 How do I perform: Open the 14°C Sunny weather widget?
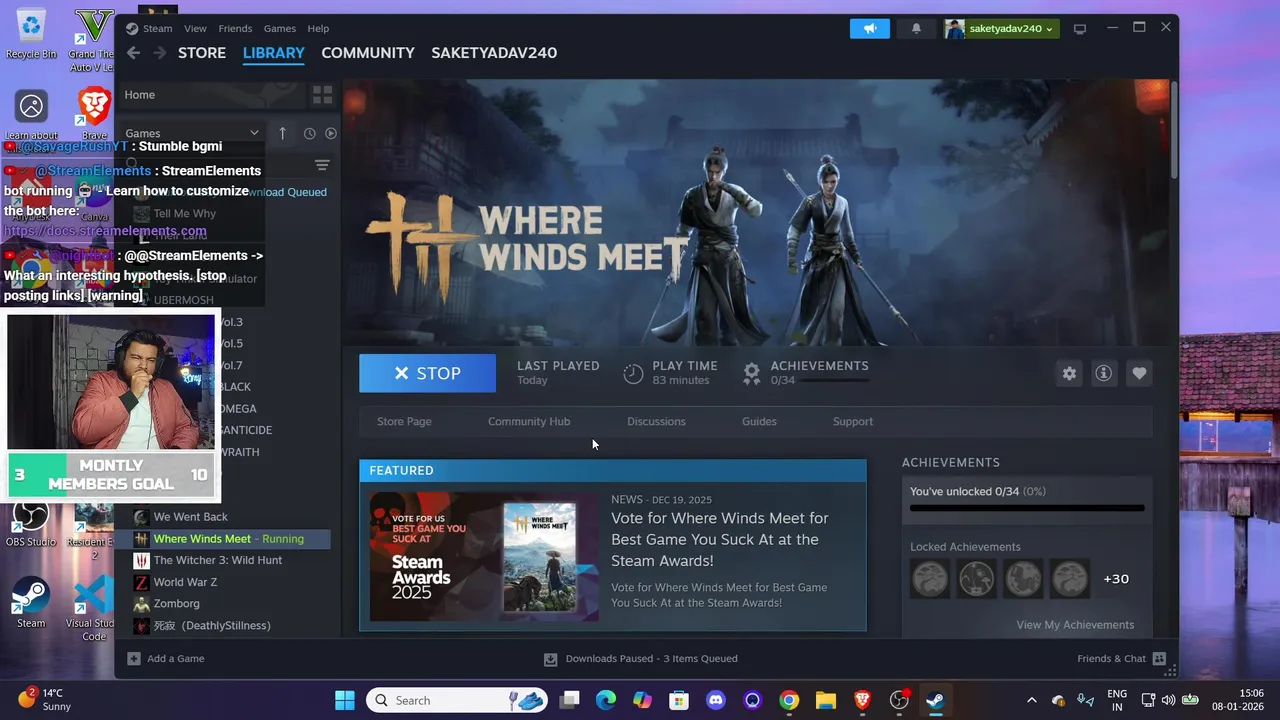point(44,699)
